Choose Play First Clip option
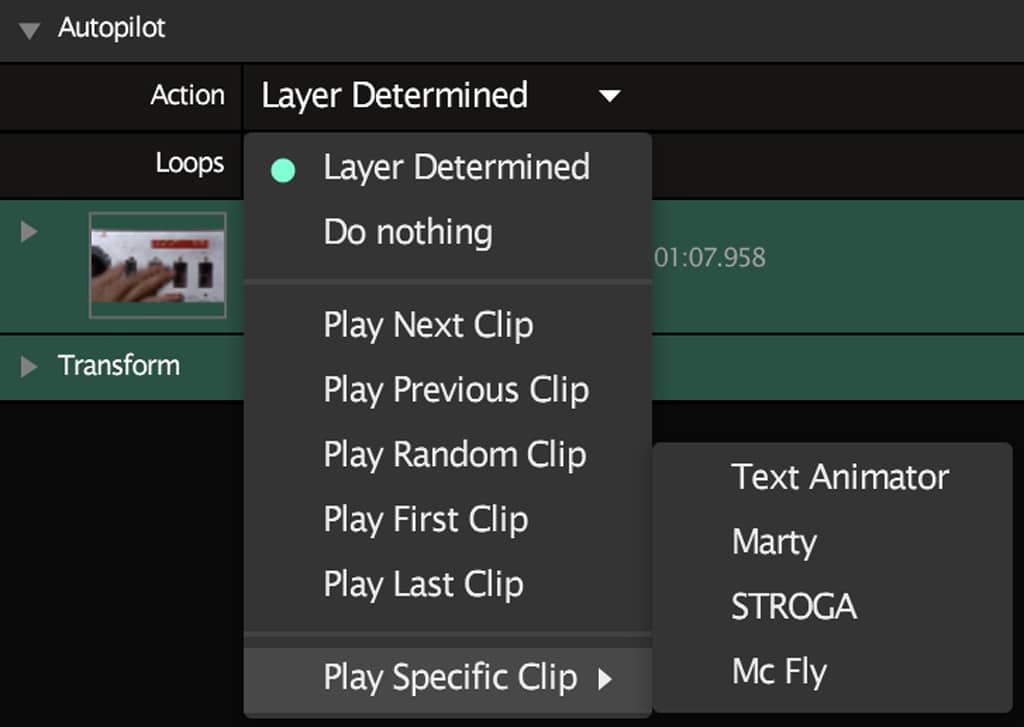Viewport: 1024px width, 727px height. (425, 520)
